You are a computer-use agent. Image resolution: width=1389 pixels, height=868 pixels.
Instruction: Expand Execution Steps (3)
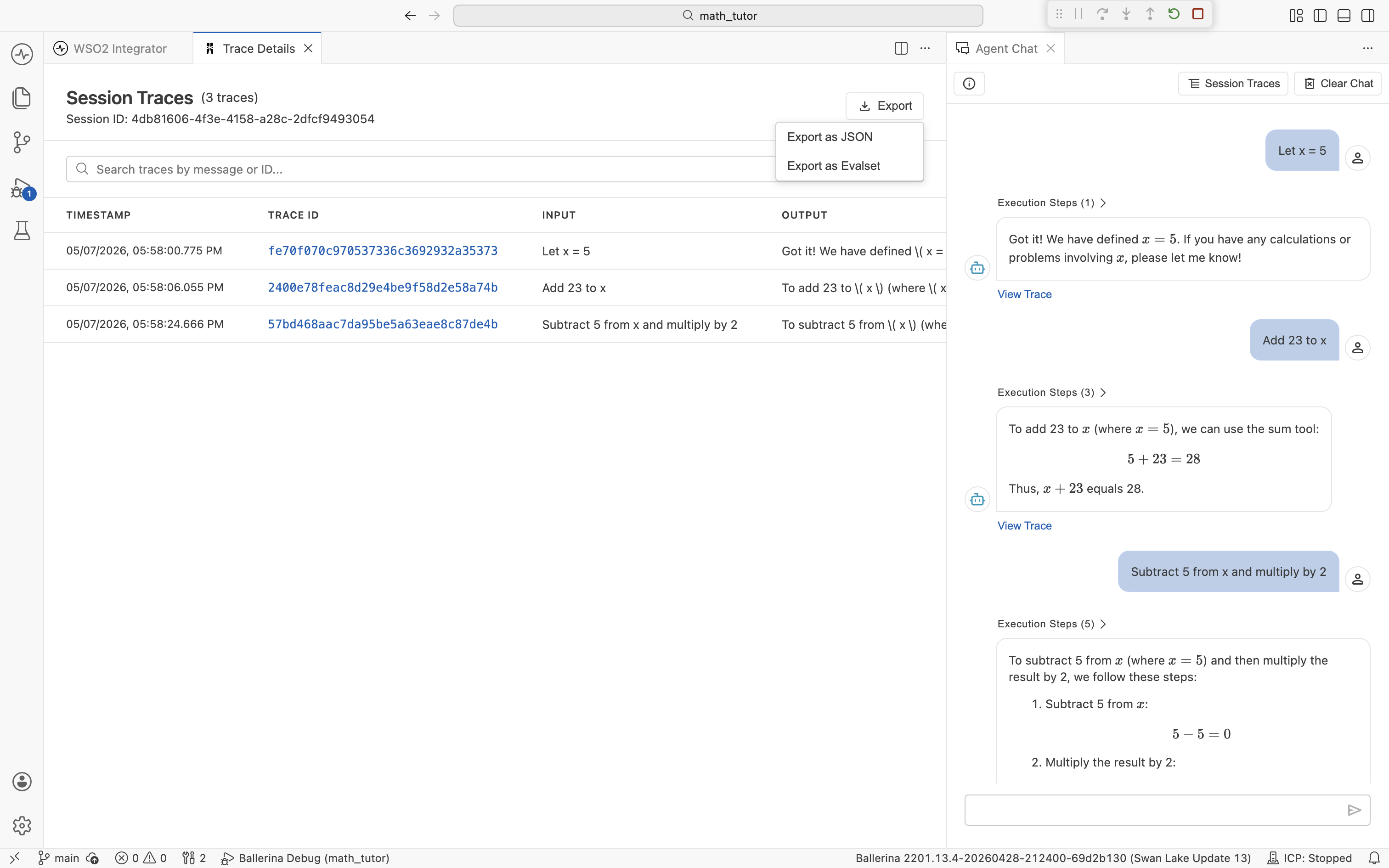point(1051,393)
